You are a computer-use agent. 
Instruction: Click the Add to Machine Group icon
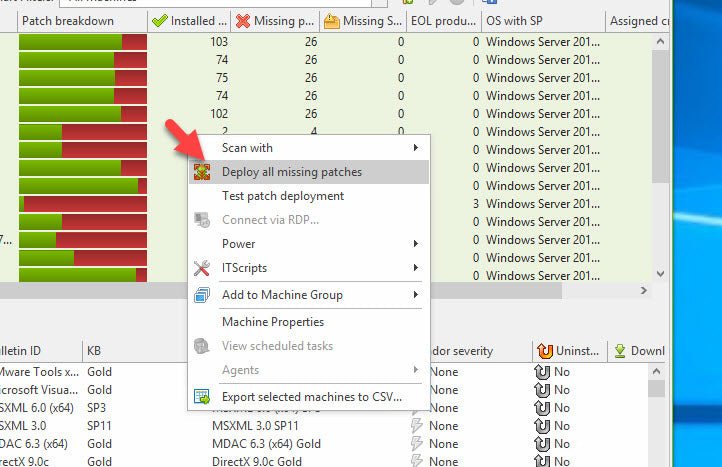pos(202,295)
